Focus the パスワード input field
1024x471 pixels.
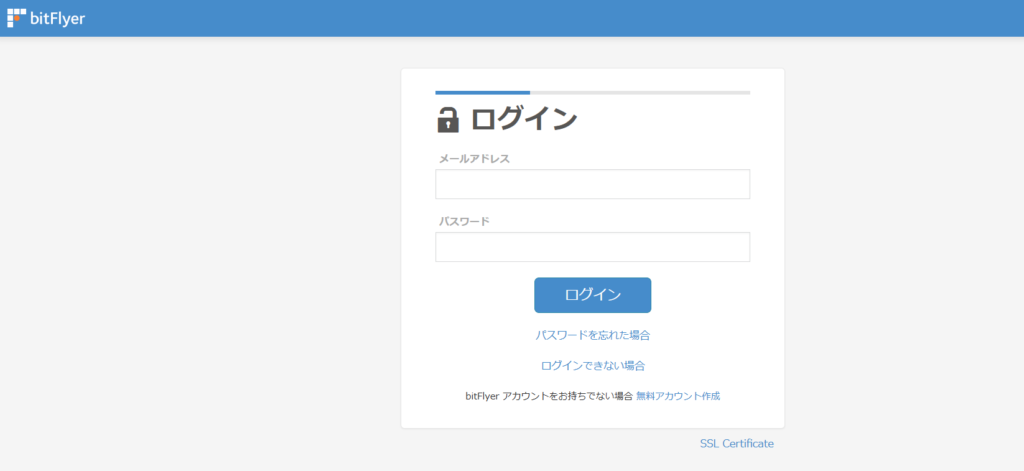[x=592, y=247]
